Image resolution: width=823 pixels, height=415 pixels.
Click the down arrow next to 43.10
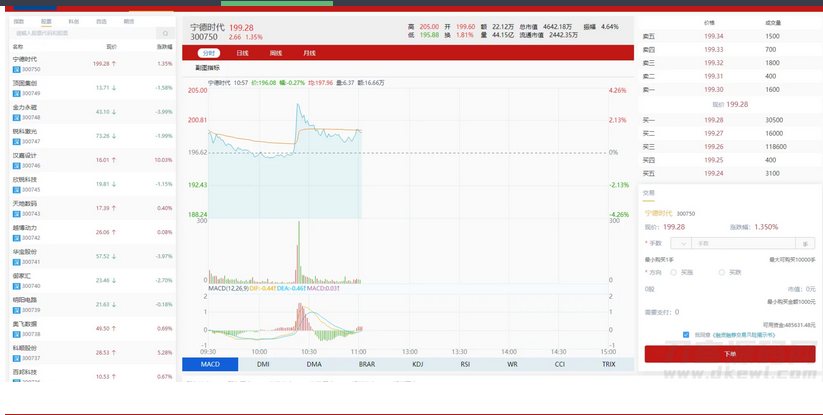pos(114,111)
